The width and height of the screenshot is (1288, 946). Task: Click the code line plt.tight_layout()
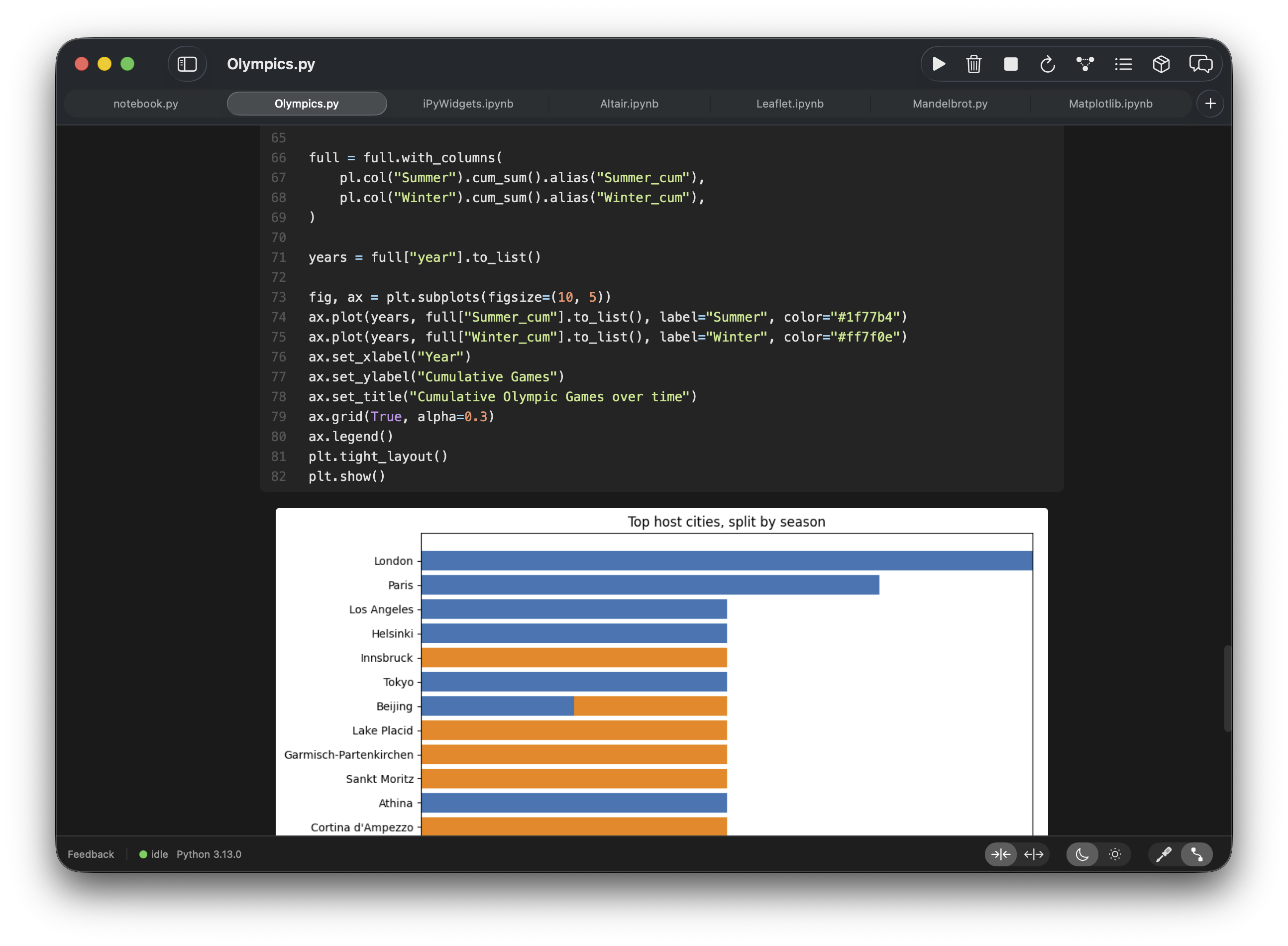[x=378, y=457]
